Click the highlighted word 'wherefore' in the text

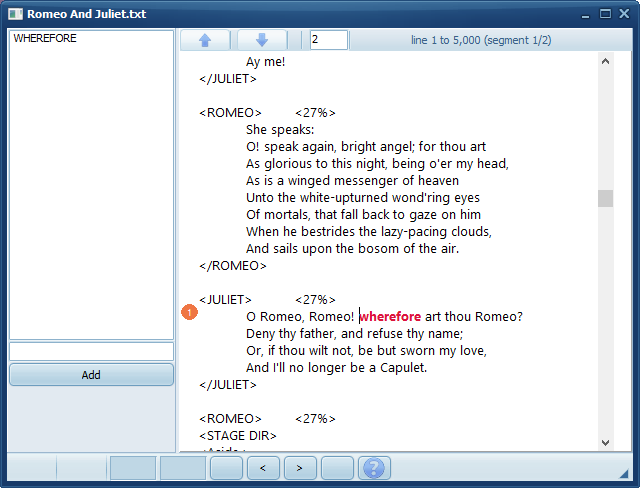(x=390, y=317)
